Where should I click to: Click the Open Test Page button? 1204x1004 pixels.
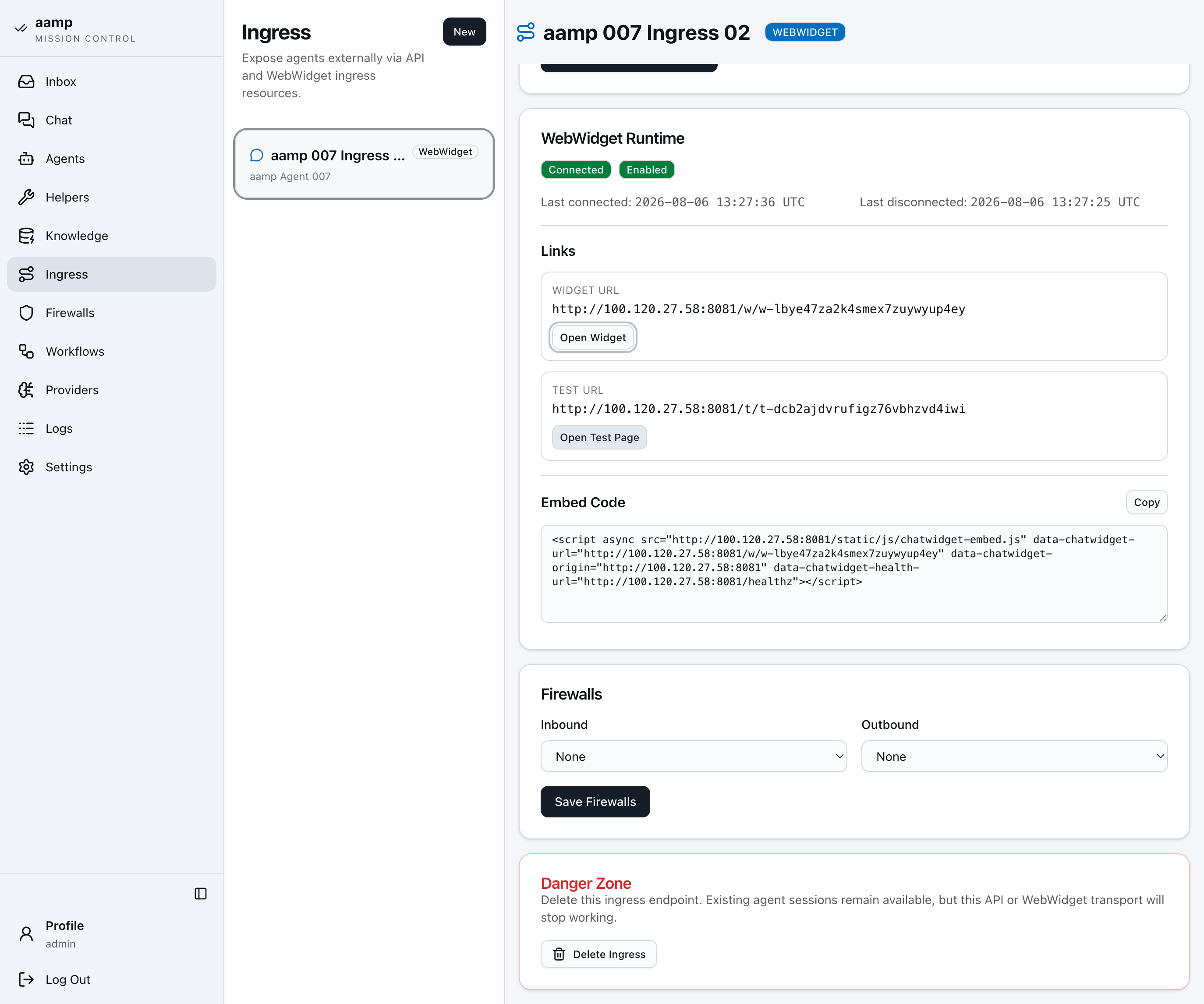[x=599, y=437]
